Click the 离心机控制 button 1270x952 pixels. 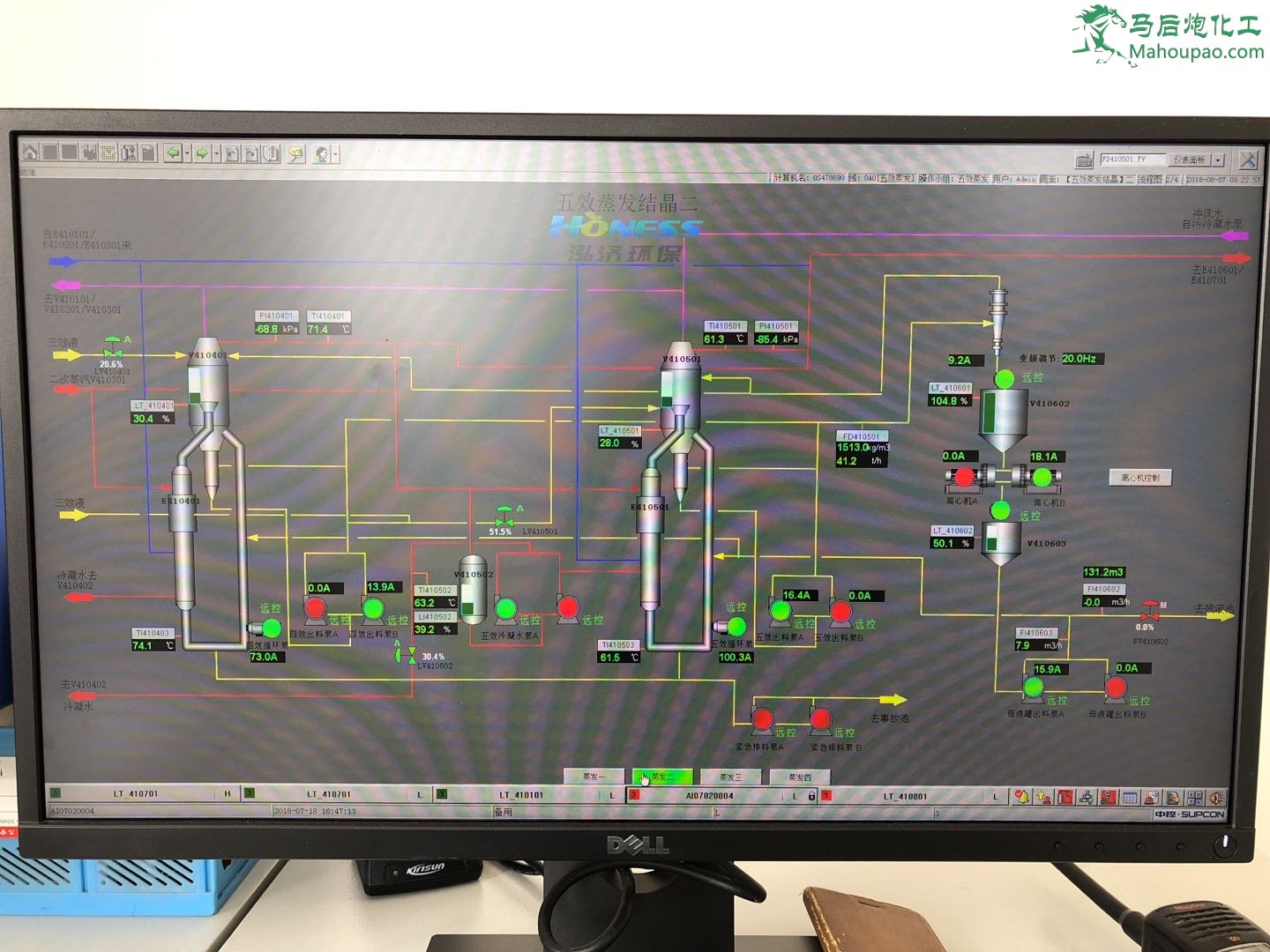pos(1139,478)
